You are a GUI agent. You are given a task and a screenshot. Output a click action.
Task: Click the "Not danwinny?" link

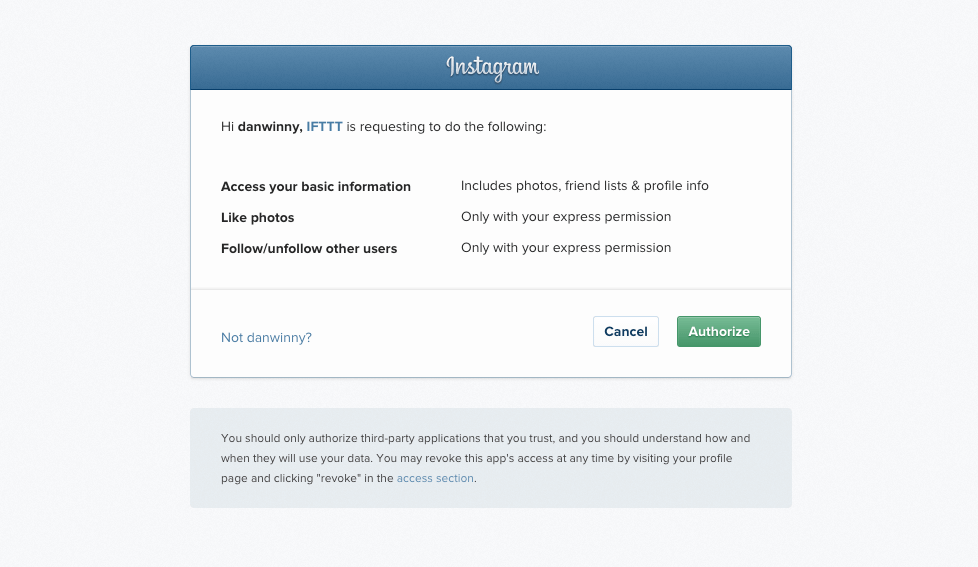point(266,337)
